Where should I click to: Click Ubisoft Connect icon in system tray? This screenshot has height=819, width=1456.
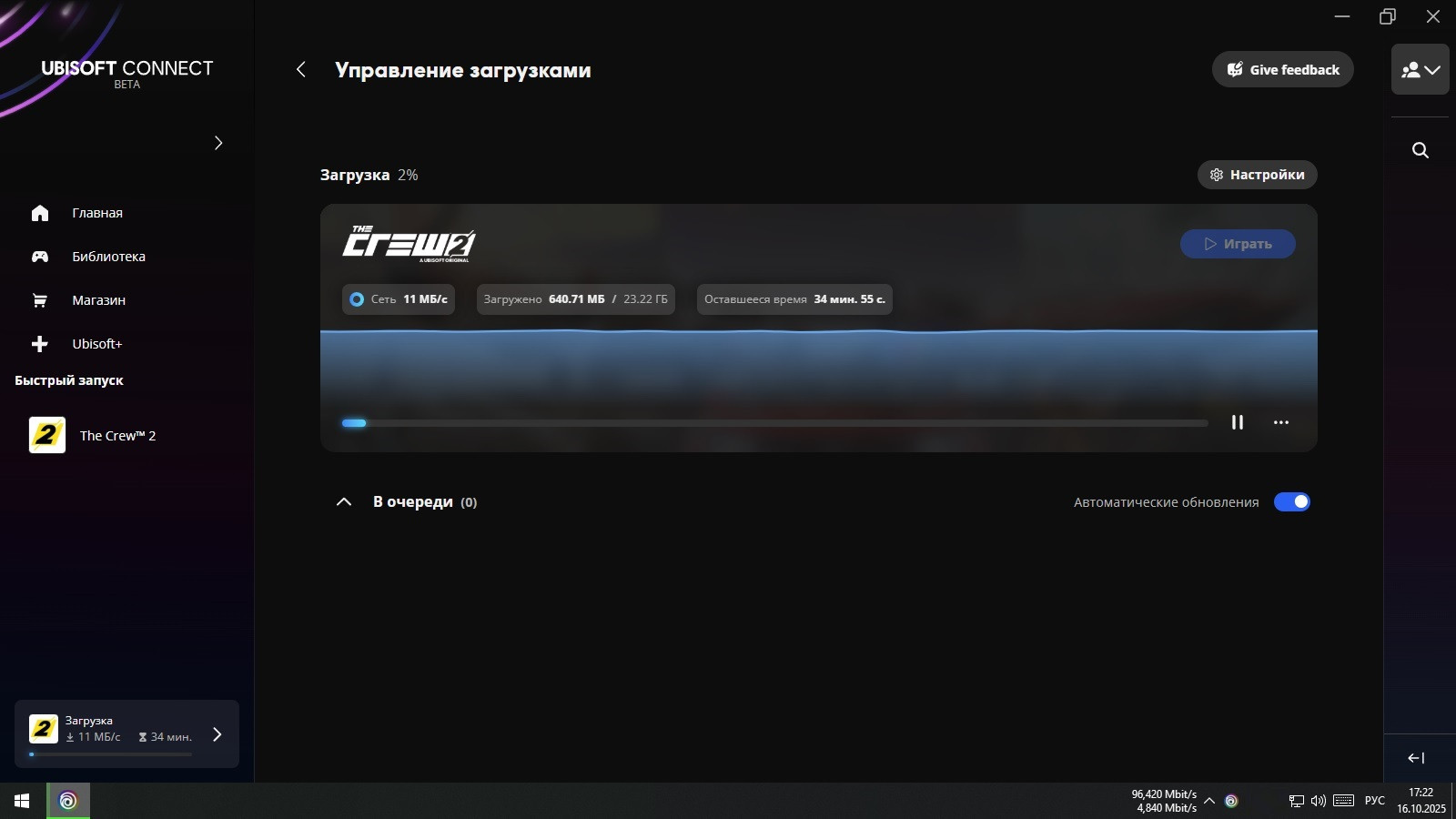coord(1231,801)
